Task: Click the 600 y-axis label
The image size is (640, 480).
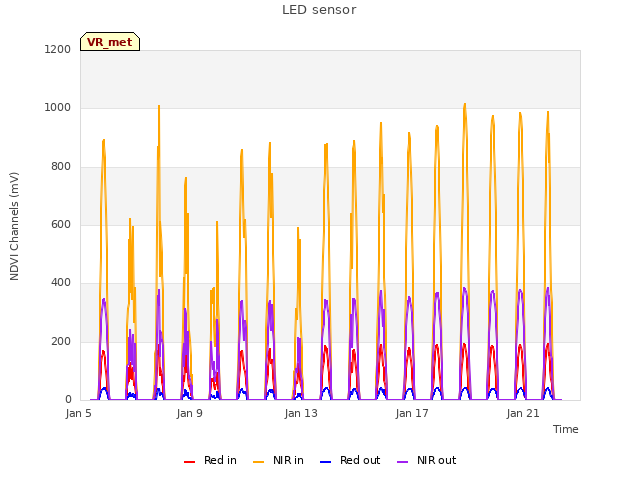Action: (x=61, y=224)
